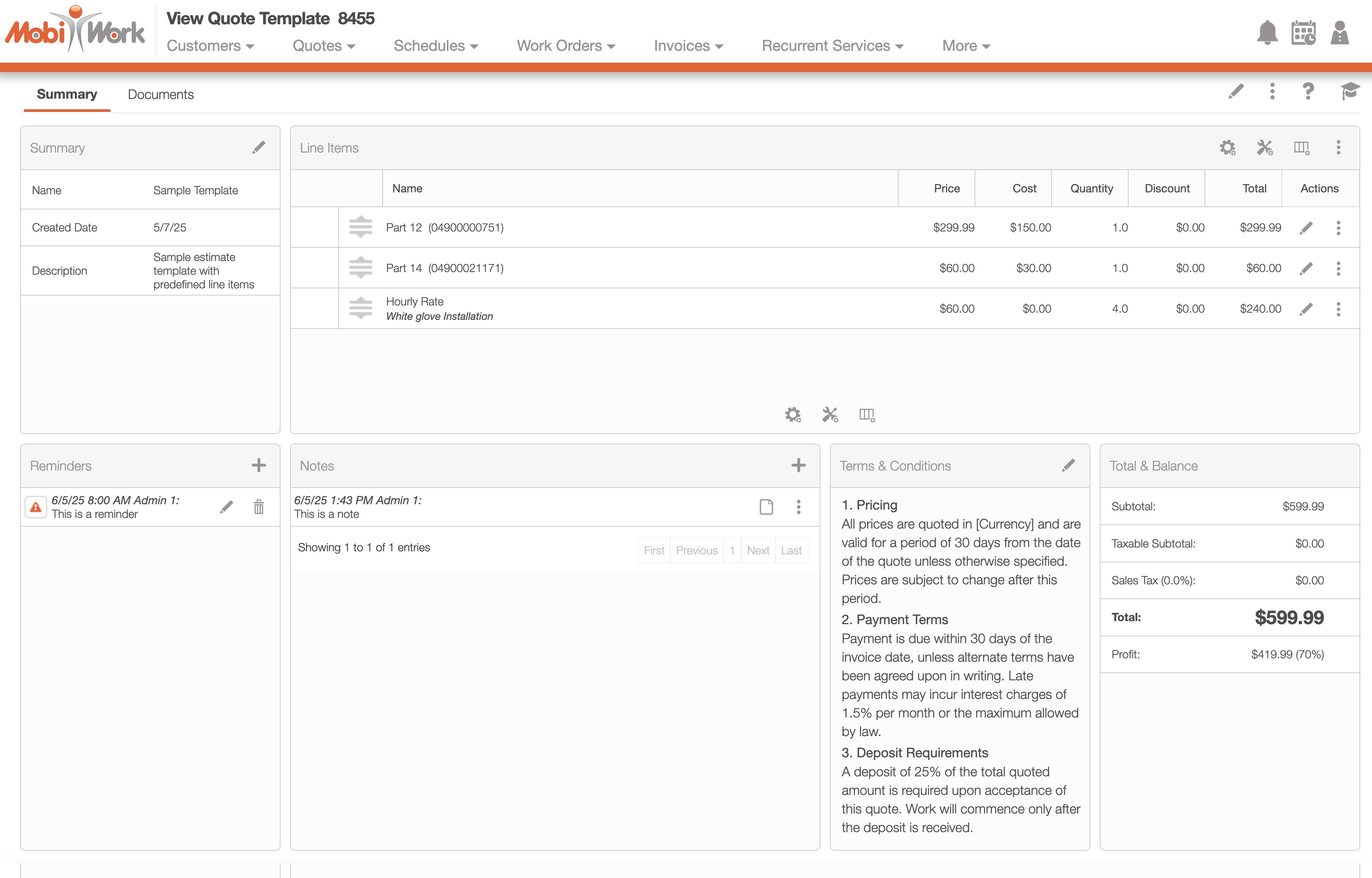Click the reminder alert warning icon
The height and width of the screenshot is (878, 1372).
click(x=35, y=507)
